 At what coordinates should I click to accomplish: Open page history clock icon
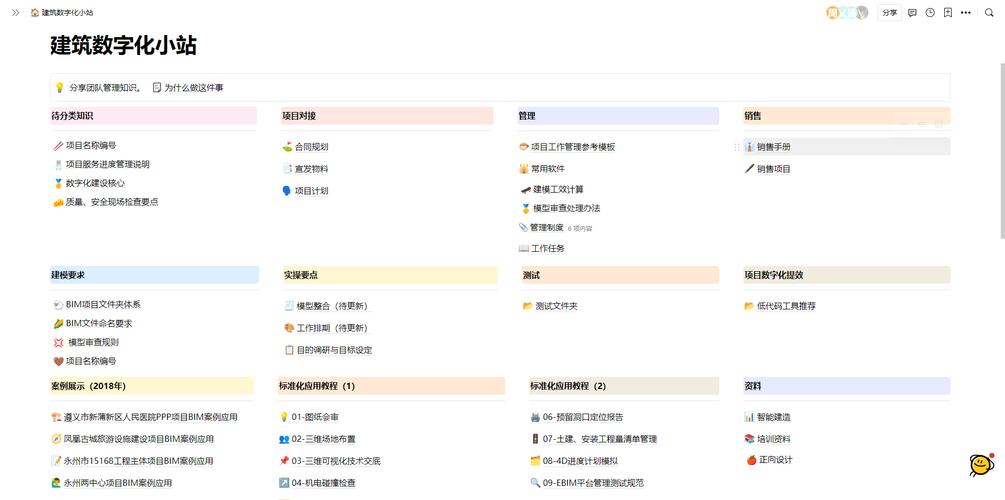point(930,12)
